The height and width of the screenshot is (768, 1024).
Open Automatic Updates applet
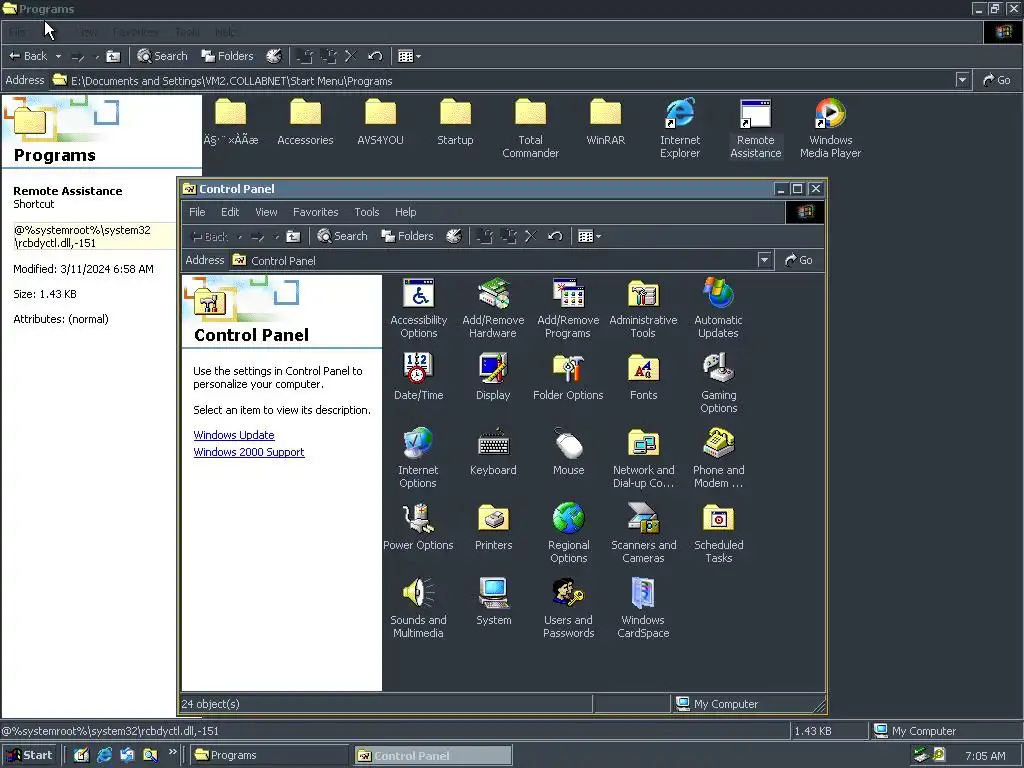718,308
